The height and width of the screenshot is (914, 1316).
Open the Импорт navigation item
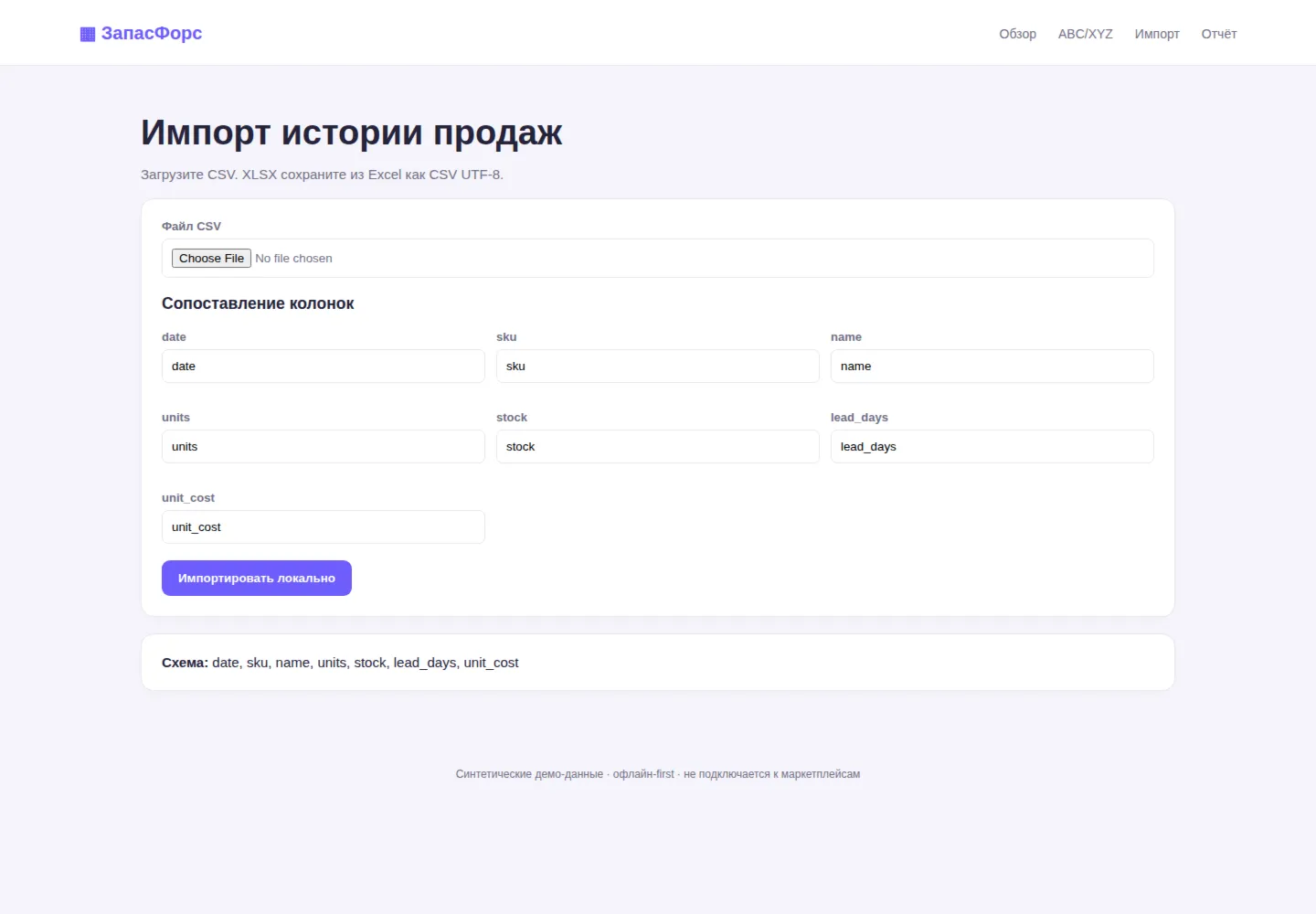(1157, 34)
